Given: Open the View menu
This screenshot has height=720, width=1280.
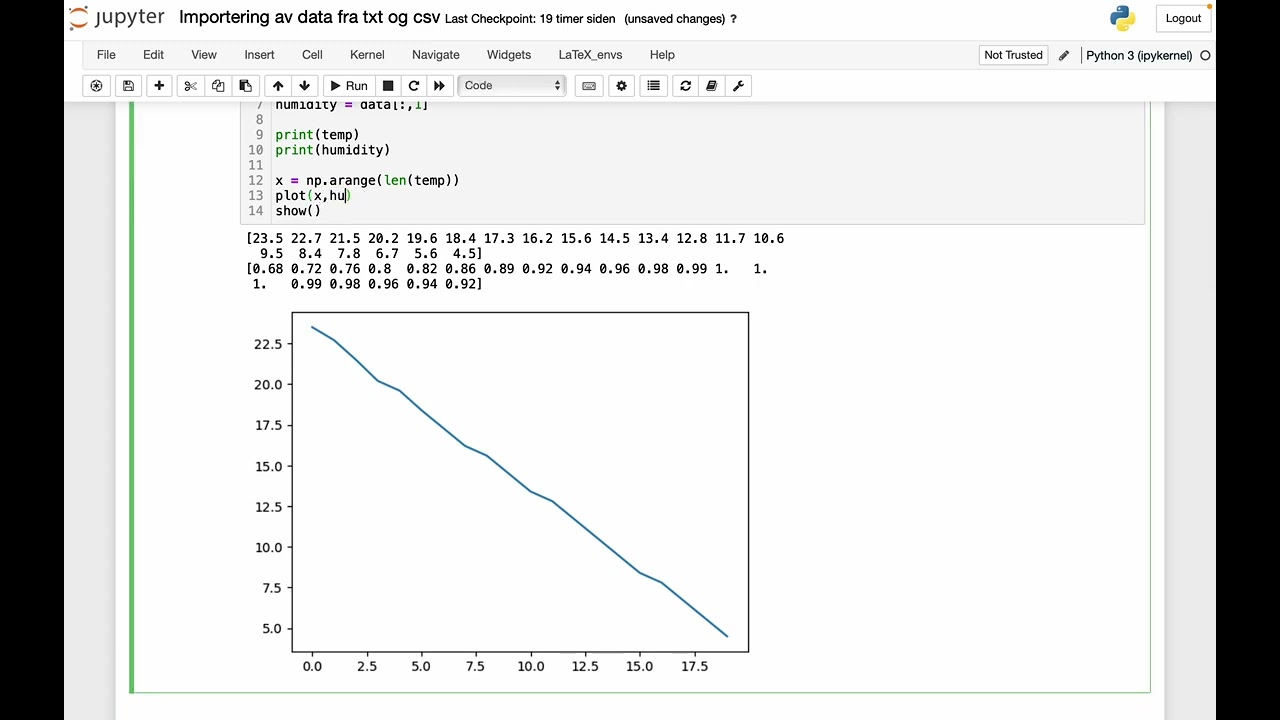Looking at the screenshot, I should pyautogui.click(x=204, y=55).
